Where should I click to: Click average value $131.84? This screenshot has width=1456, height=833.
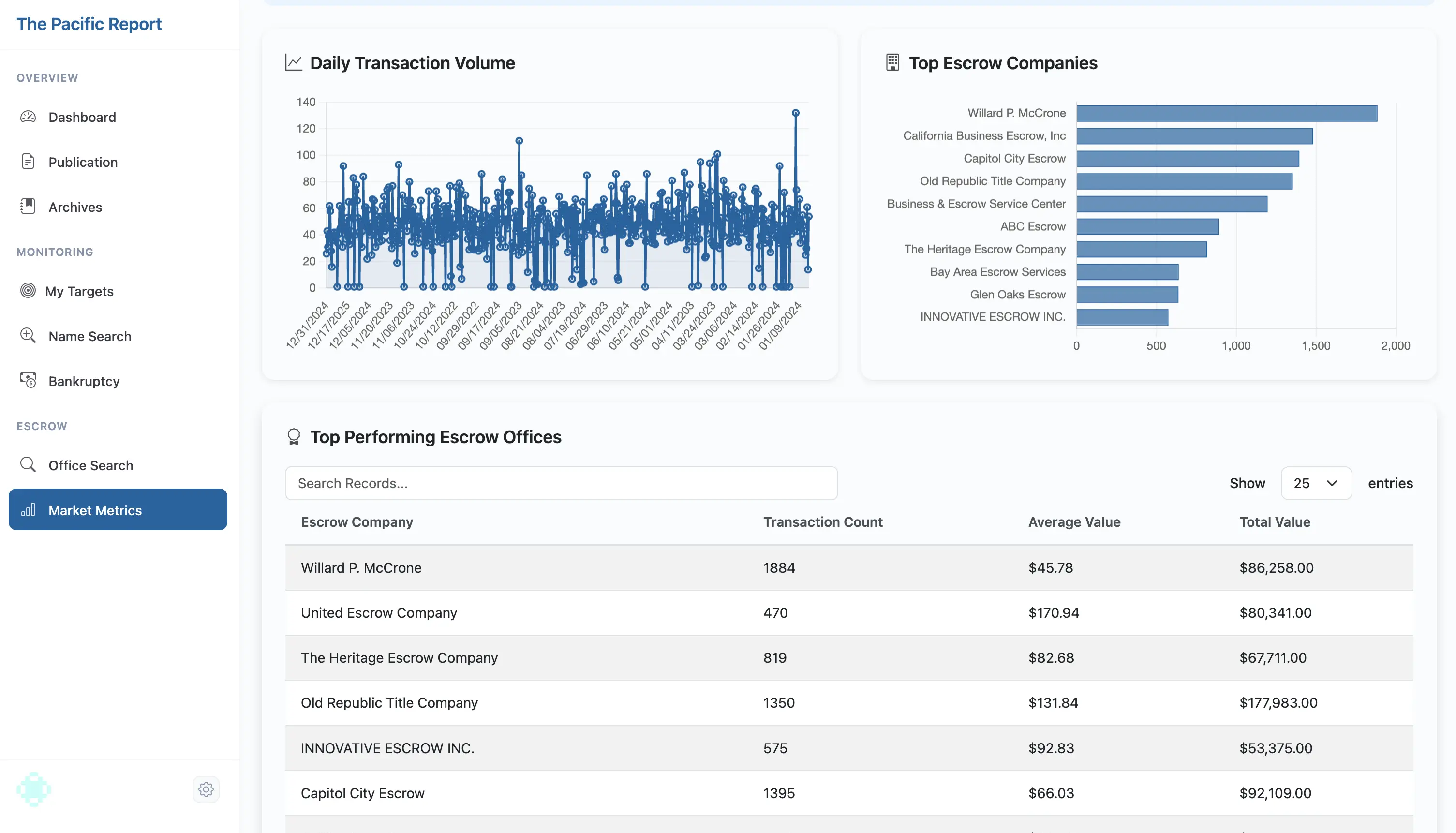point(1053,702)
